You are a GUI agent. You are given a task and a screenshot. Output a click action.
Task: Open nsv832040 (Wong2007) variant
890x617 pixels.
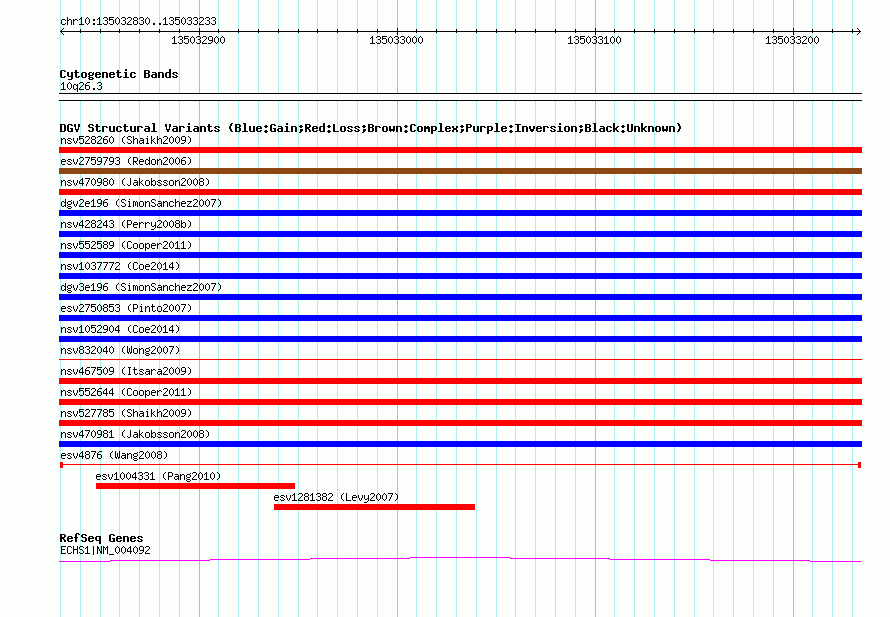click(120, 350)
